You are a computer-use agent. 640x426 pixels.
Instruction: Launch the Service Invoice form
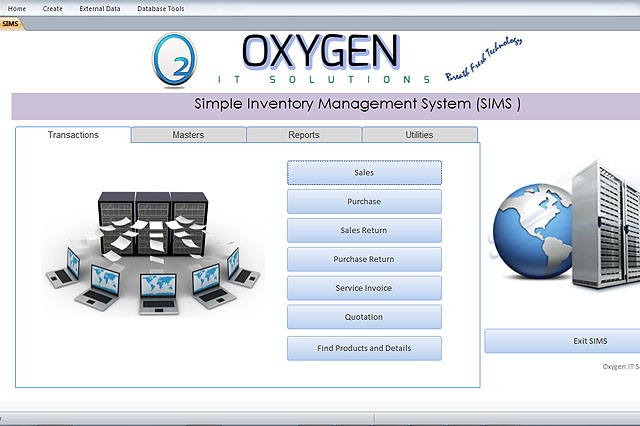(x=364, y=288)
